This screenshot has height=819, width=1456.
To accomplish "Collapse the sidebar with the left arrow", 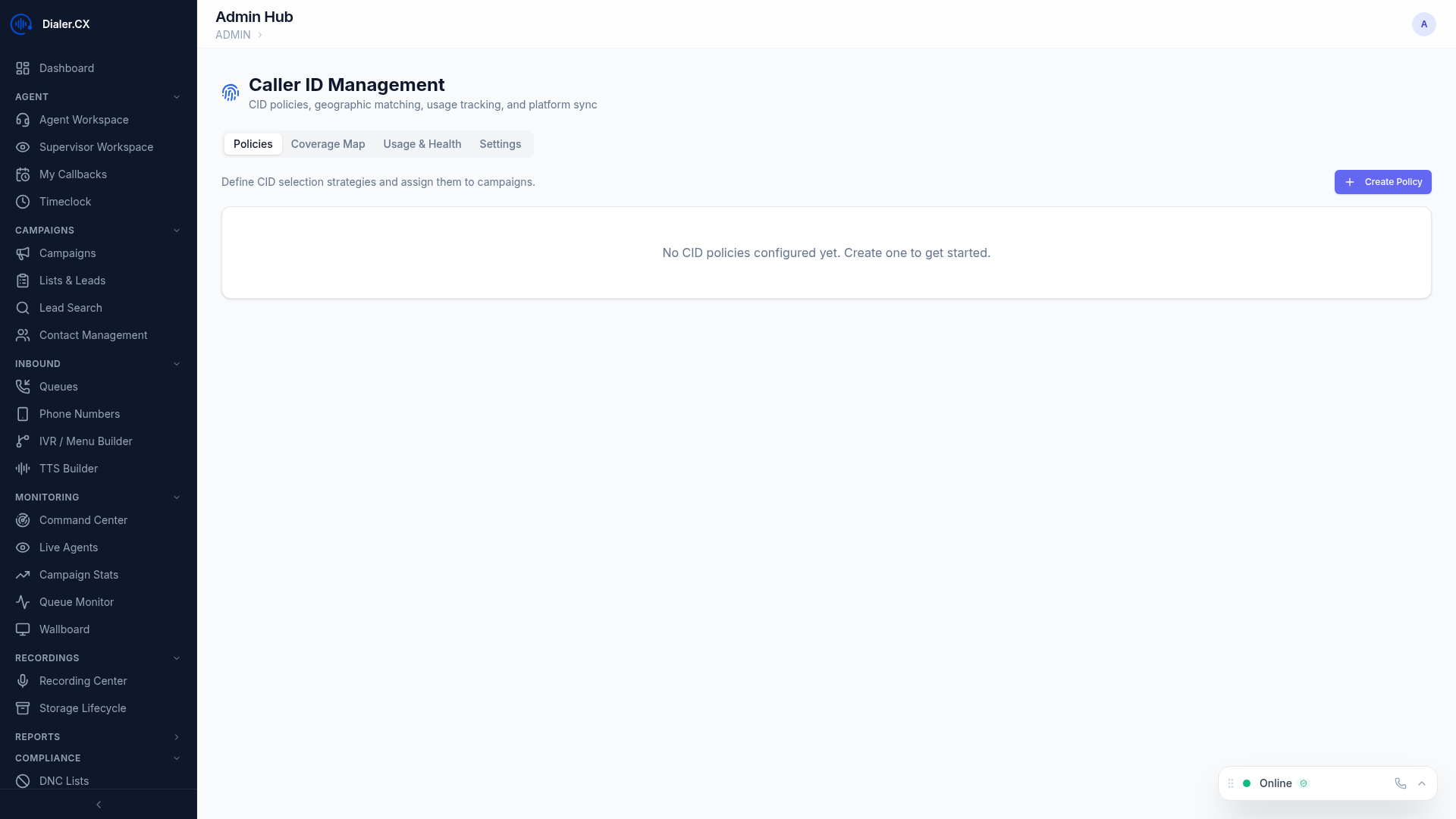I will (x=99, y=805).
